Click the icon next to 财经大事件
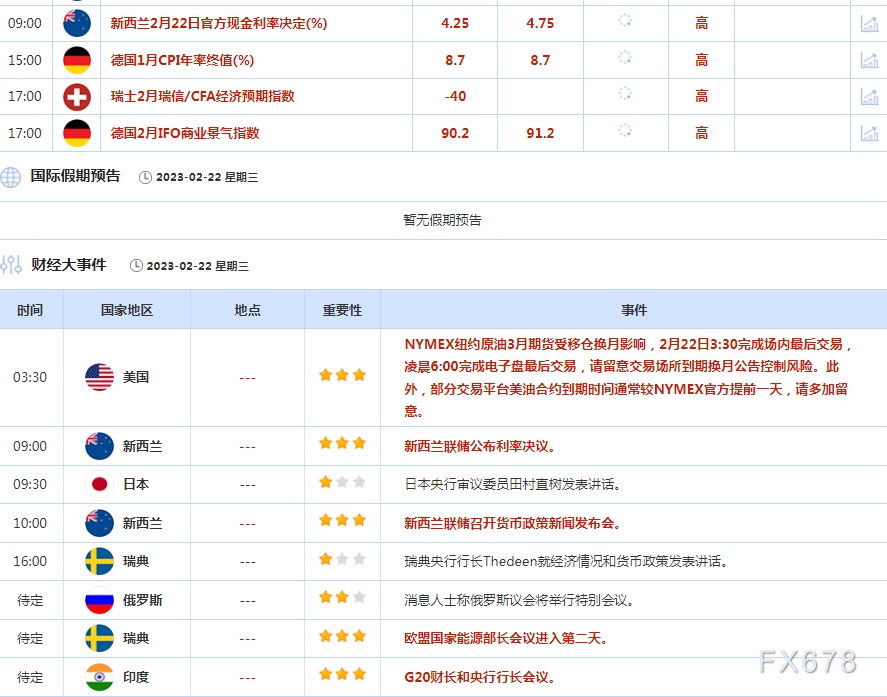This screenshot has height=697, width=887. 14,265
